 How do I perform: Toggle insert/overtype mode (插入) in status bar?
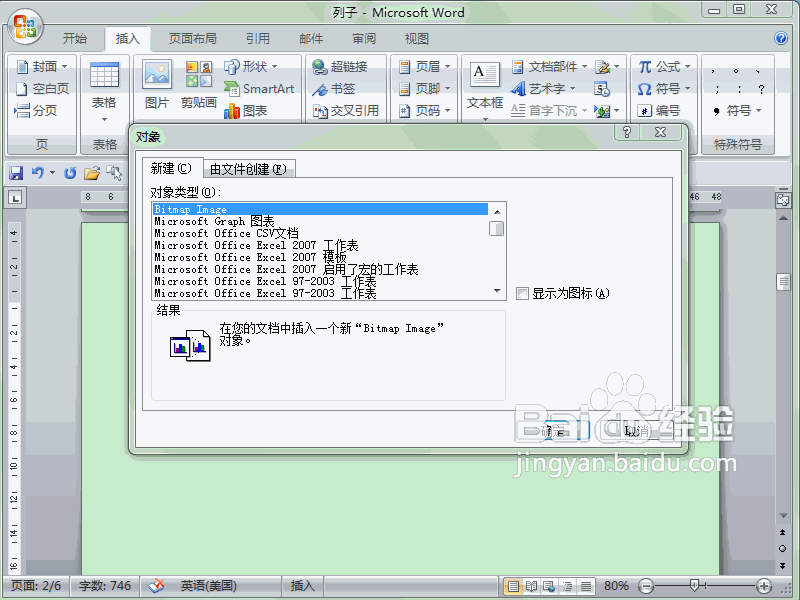point(303,586)
